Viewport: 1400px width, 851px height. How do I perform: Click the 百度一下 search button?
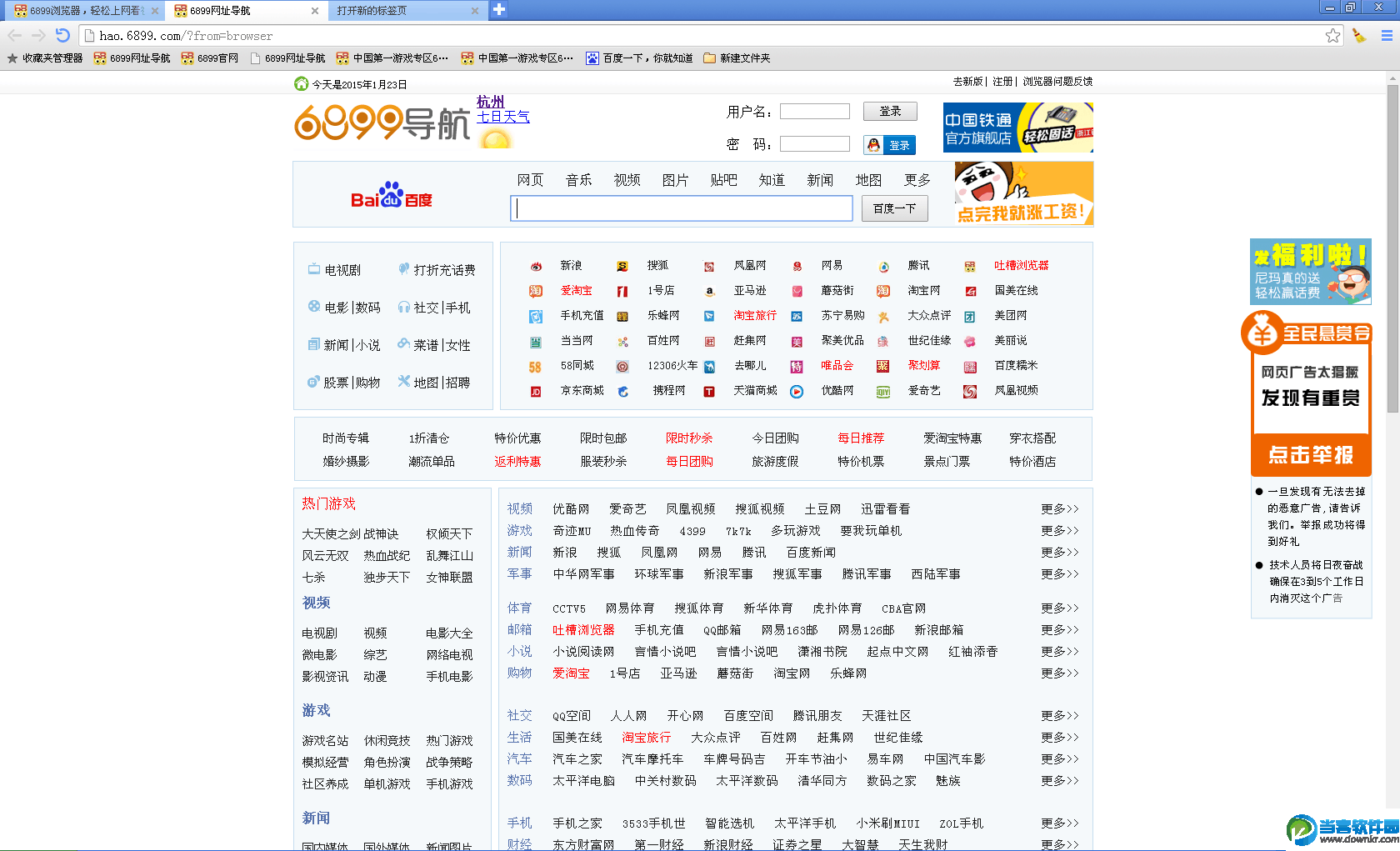894,208
